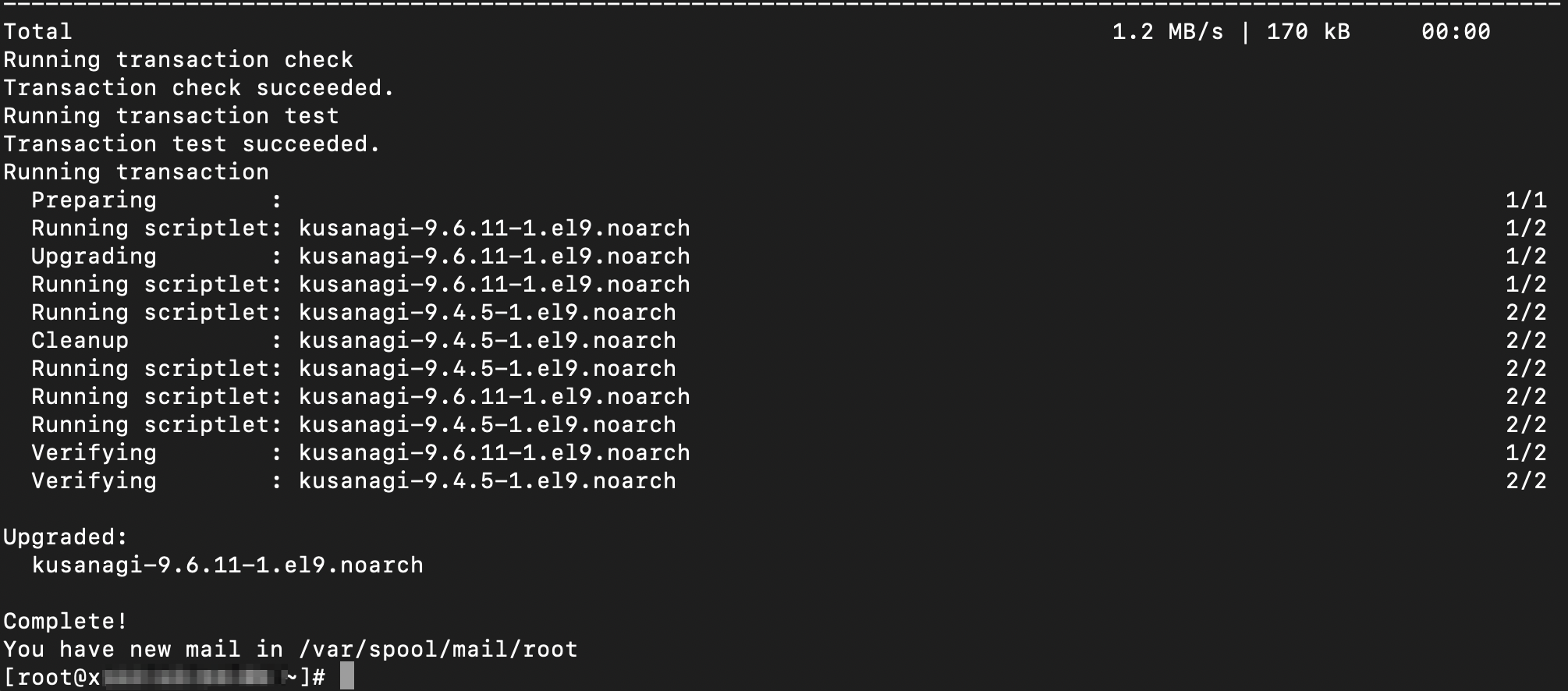
Task: Click the 'Total' line label
Action: click(x=37, y=31)
